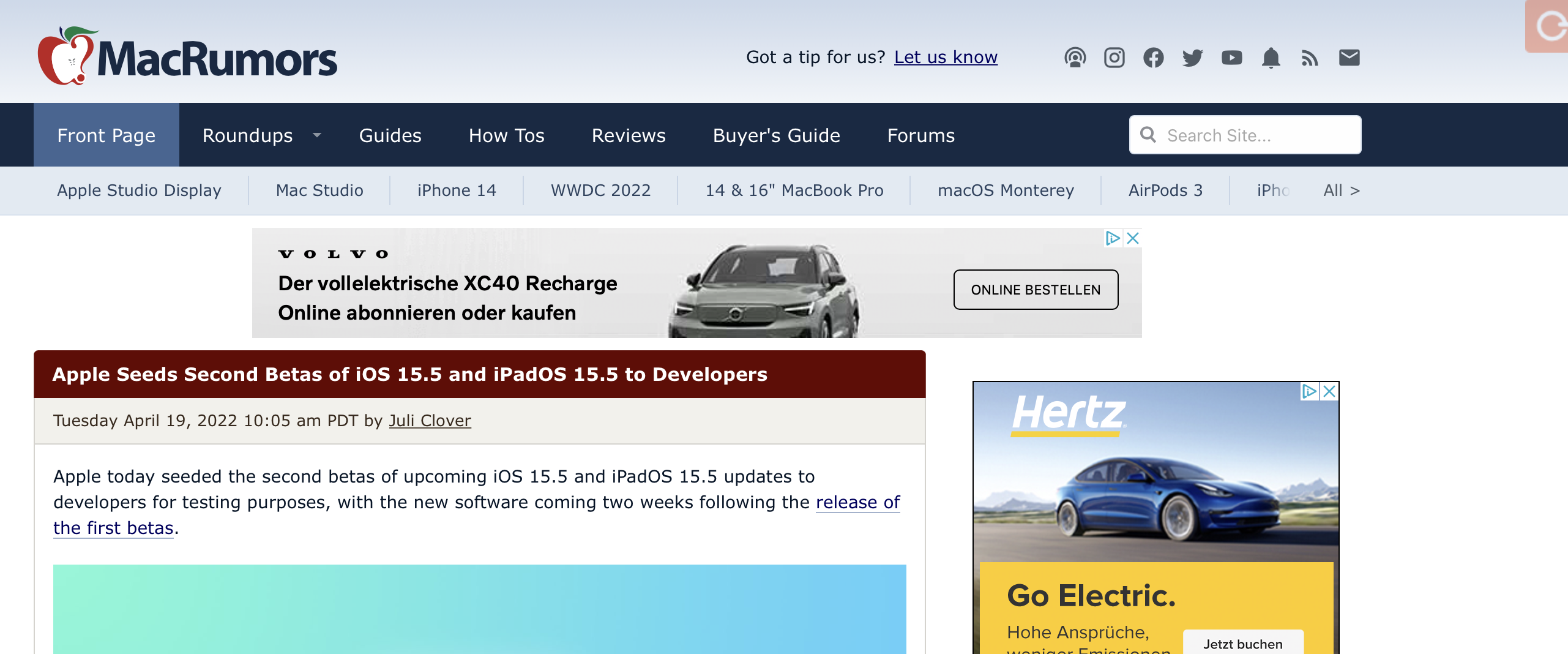
Task: Open the Buyer's Guide page
Action: [x=777, y=135]
